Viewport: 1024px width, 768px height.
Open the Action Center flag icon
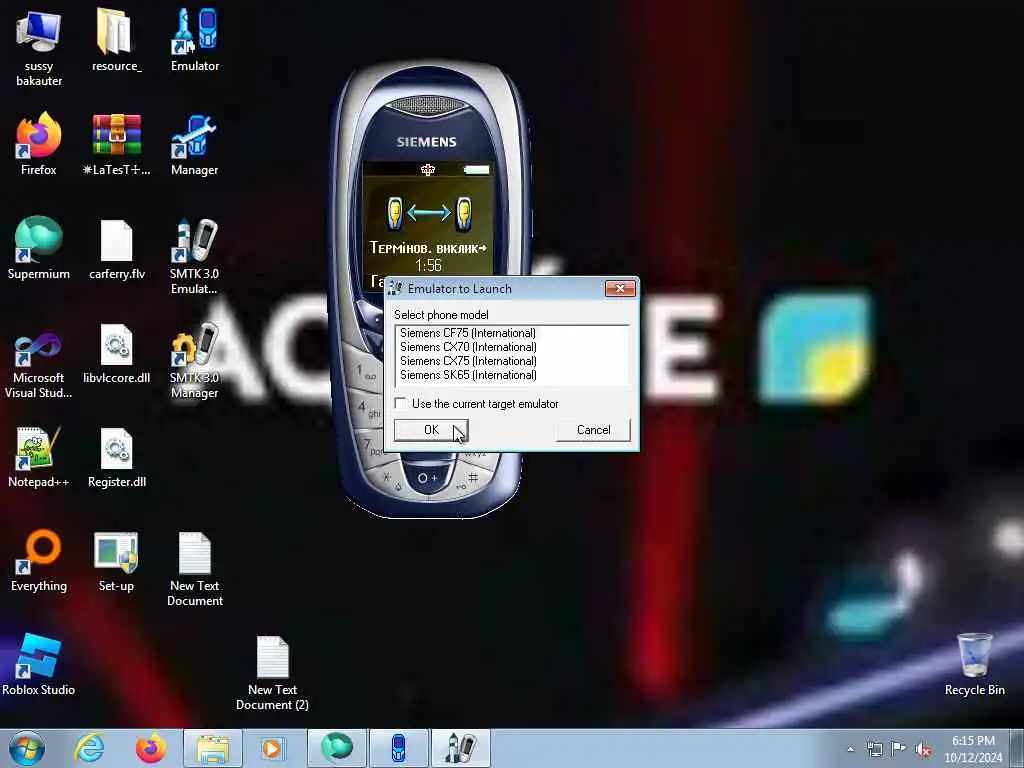pyautogui.click(x=899, y=749)
